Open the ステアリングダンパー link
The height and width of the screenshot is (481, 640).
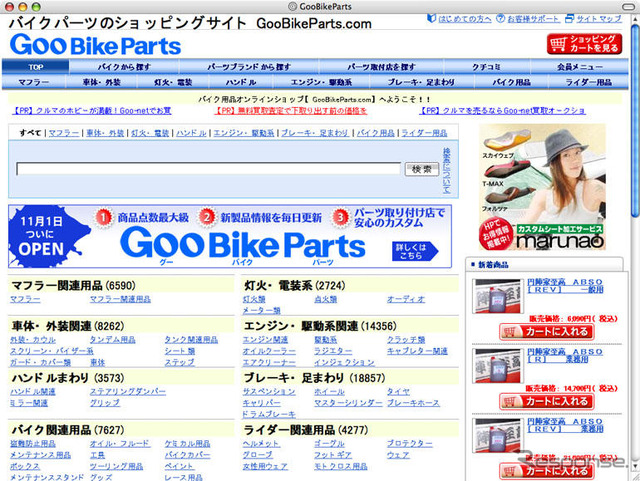[128, 392]
